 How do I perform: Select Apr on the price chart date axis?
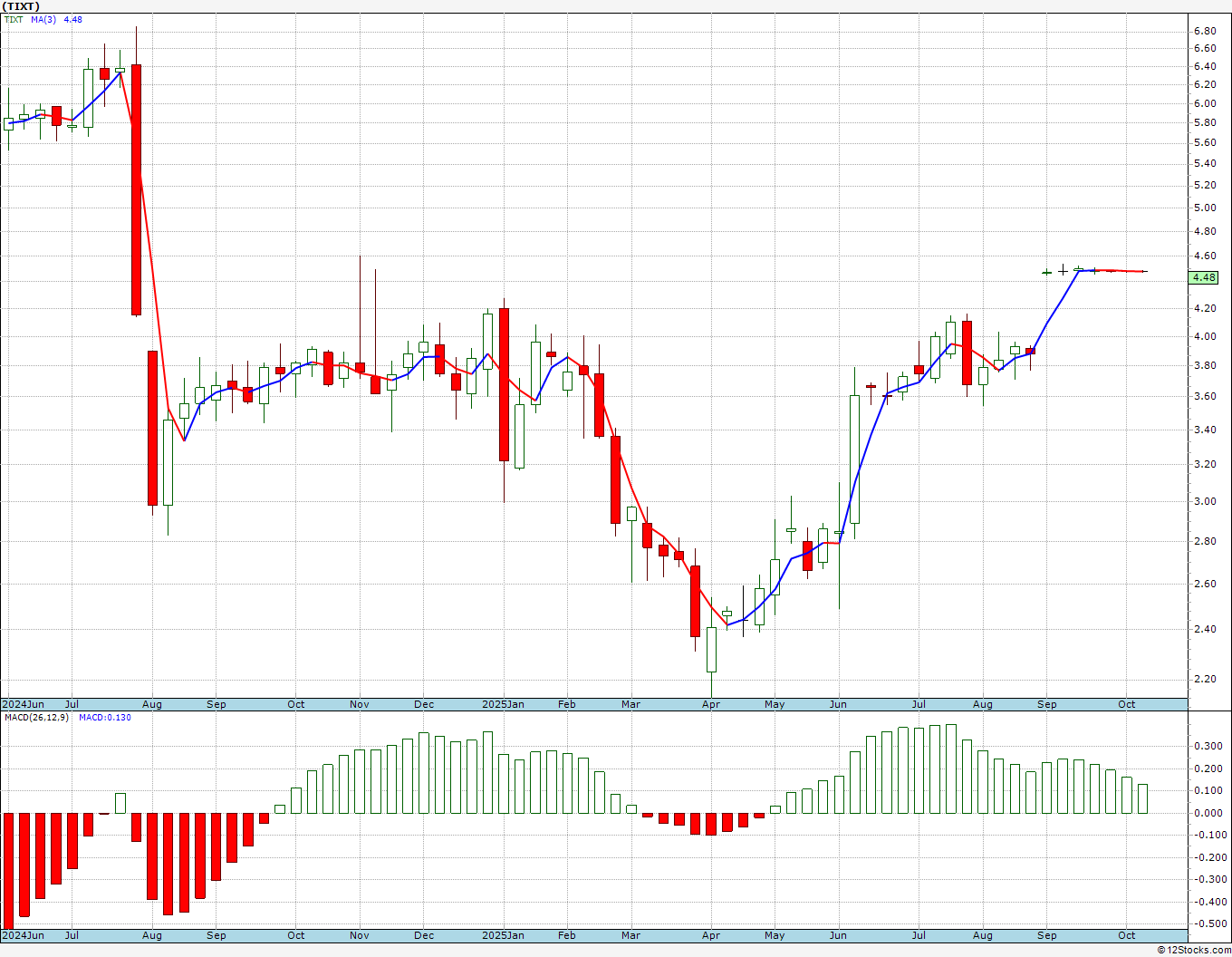pyautogui.click(x=711, y=704)
